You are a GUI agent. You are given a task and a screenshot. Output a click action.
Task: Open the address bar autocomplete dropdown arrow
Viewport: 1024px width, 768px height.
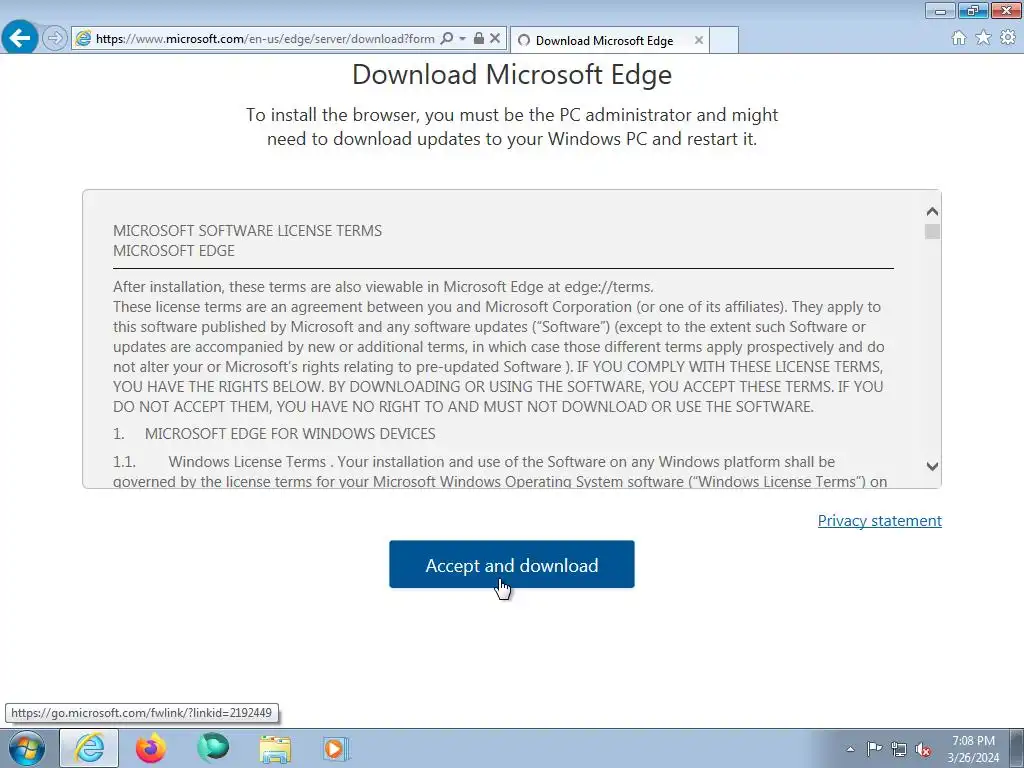tap(462, 39)
